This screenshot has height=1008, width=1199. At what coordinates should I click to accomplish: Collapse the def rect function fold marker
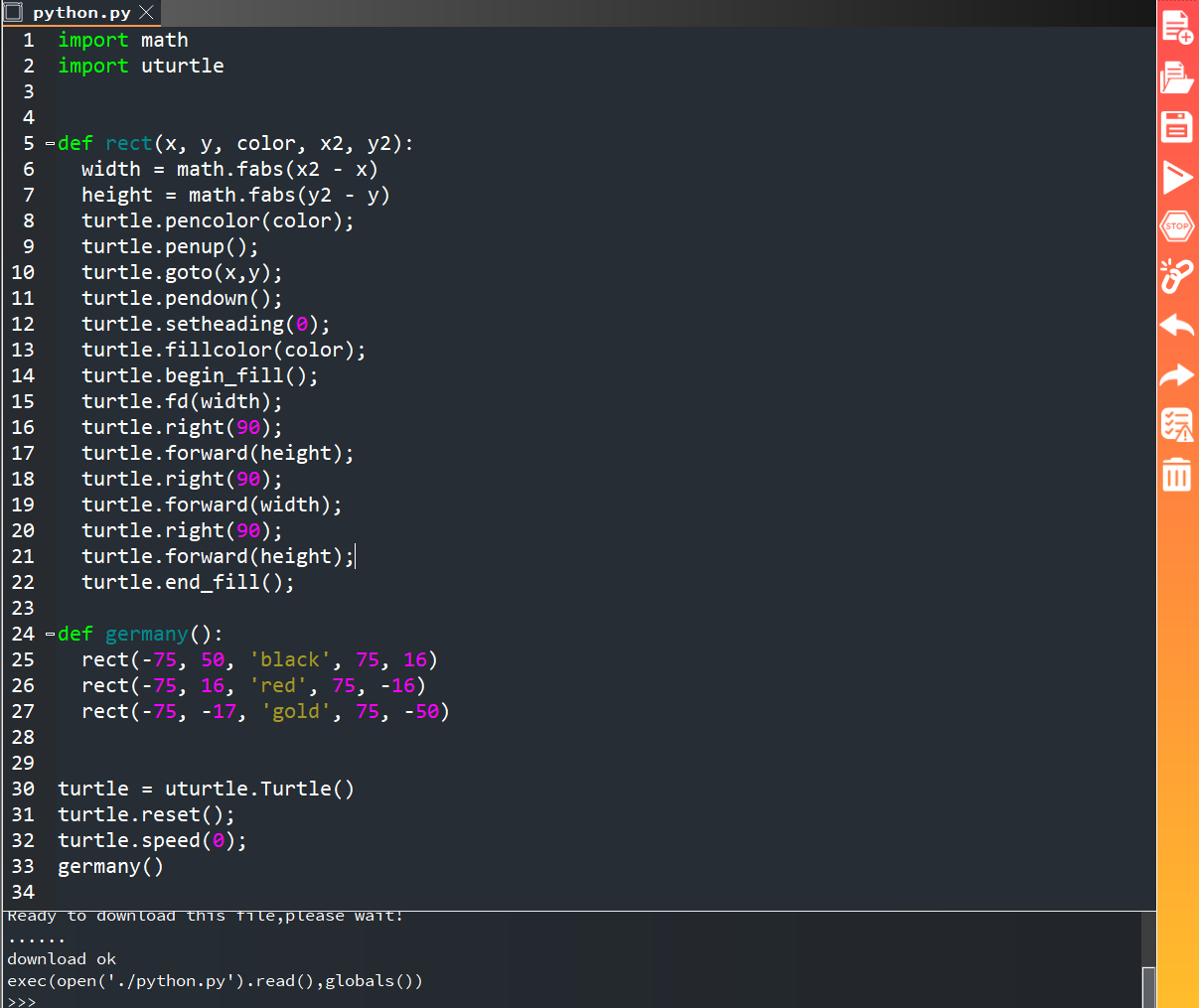click(x=50, y=144)
